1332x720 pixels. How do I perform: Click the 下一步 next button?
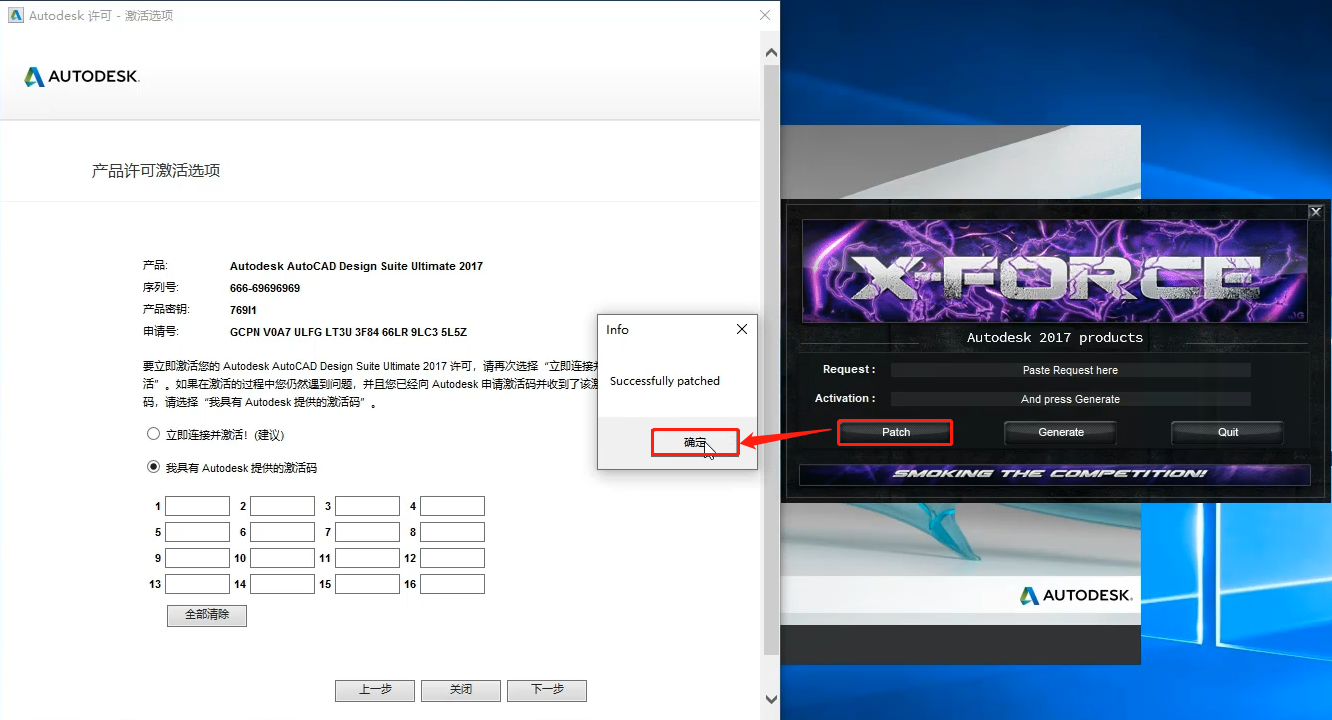[x=547, y=690]
